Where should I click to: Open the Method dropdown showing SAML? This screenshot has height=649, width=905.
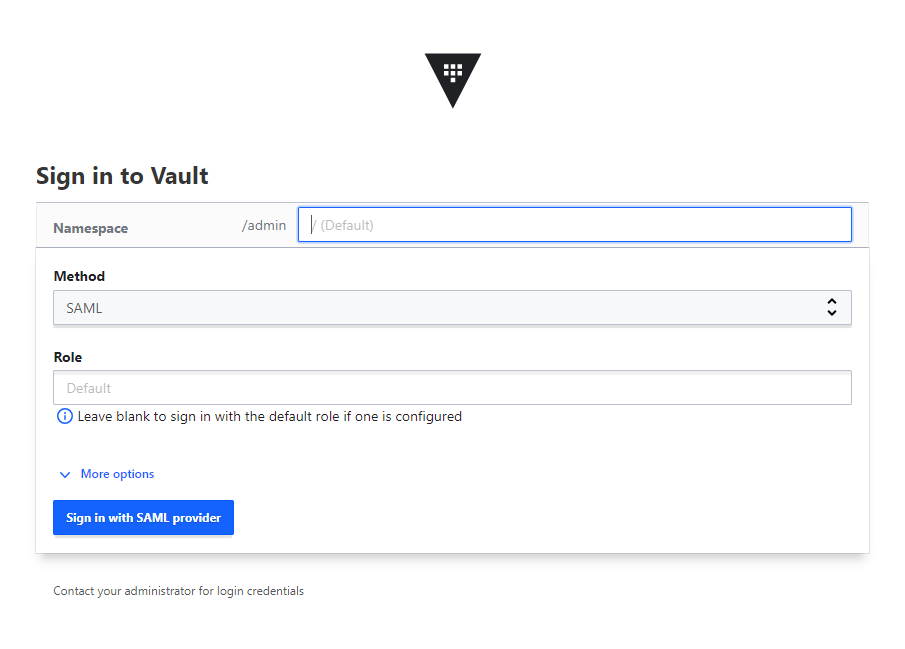point(452,308)
